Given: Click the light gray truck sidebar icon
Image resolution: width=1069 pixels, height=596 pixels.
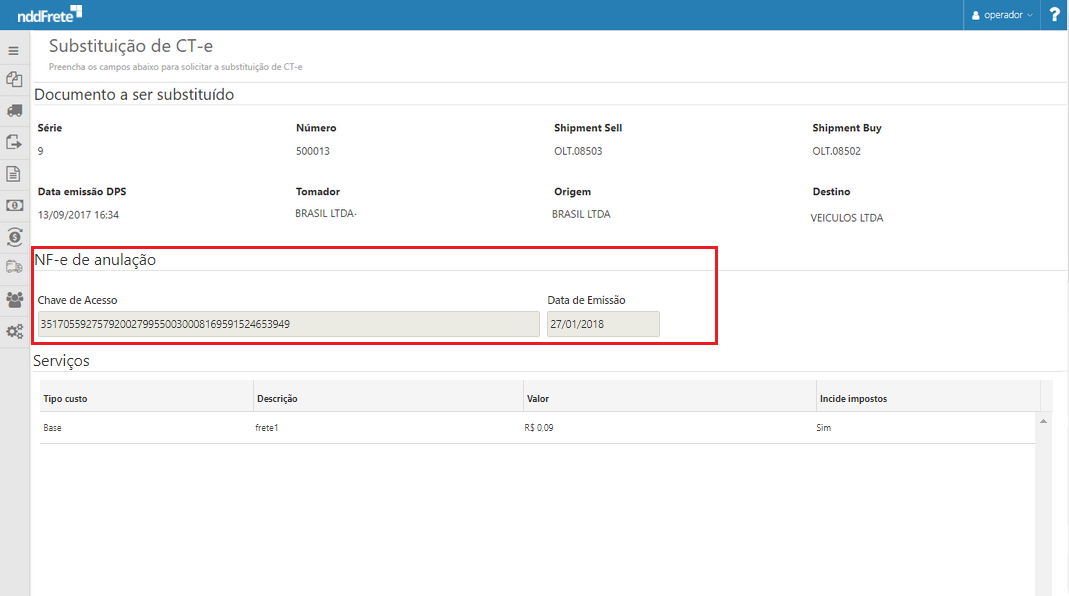Looking at the screenshot, I should (x=14, y=267).
